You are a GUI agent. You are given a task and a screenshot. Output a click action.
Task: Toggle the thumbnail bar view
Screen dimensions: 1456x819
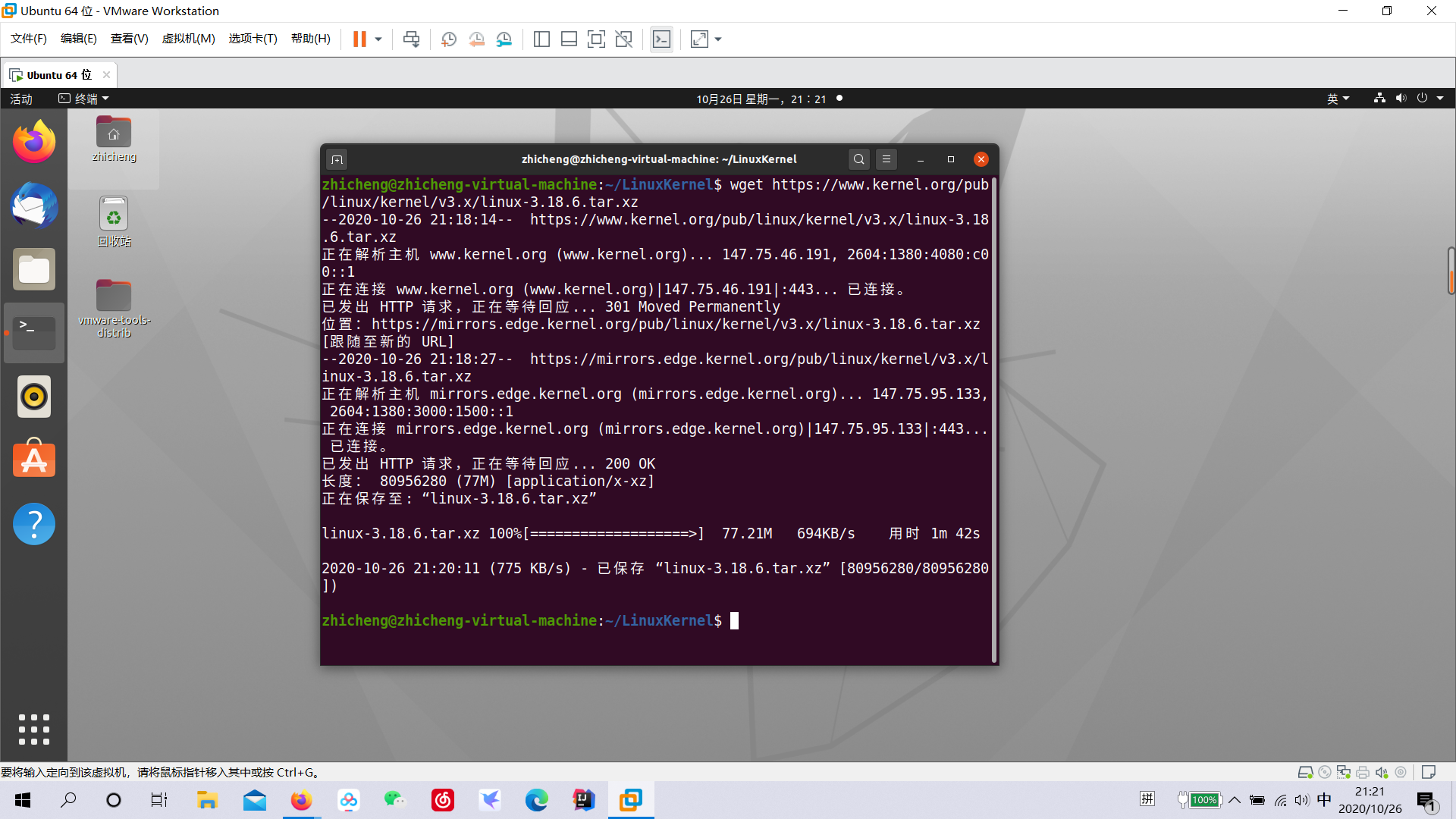pos(569,39)
